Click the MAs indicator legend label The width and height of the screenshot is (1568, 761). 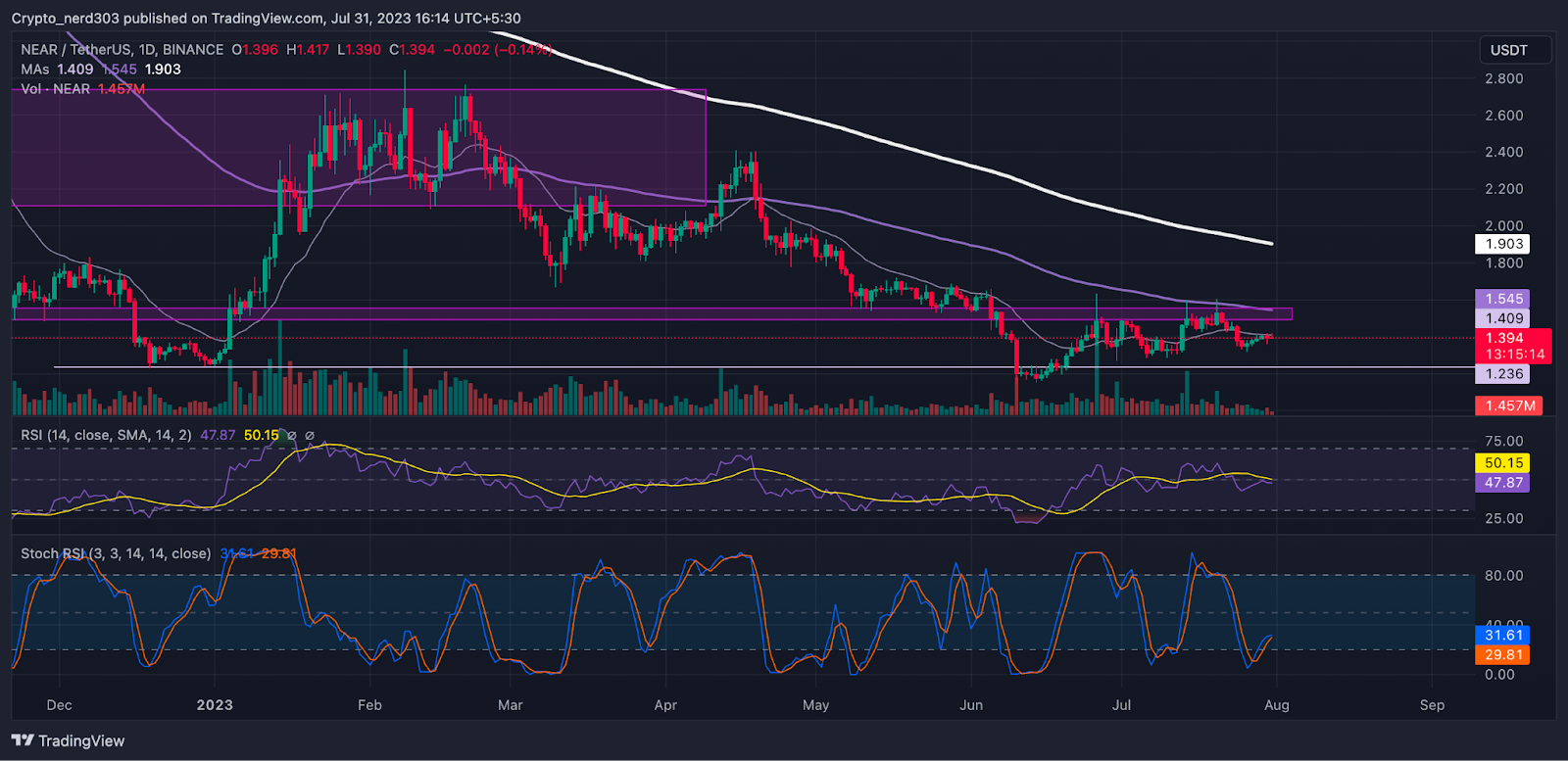click(x=35, y=69)
